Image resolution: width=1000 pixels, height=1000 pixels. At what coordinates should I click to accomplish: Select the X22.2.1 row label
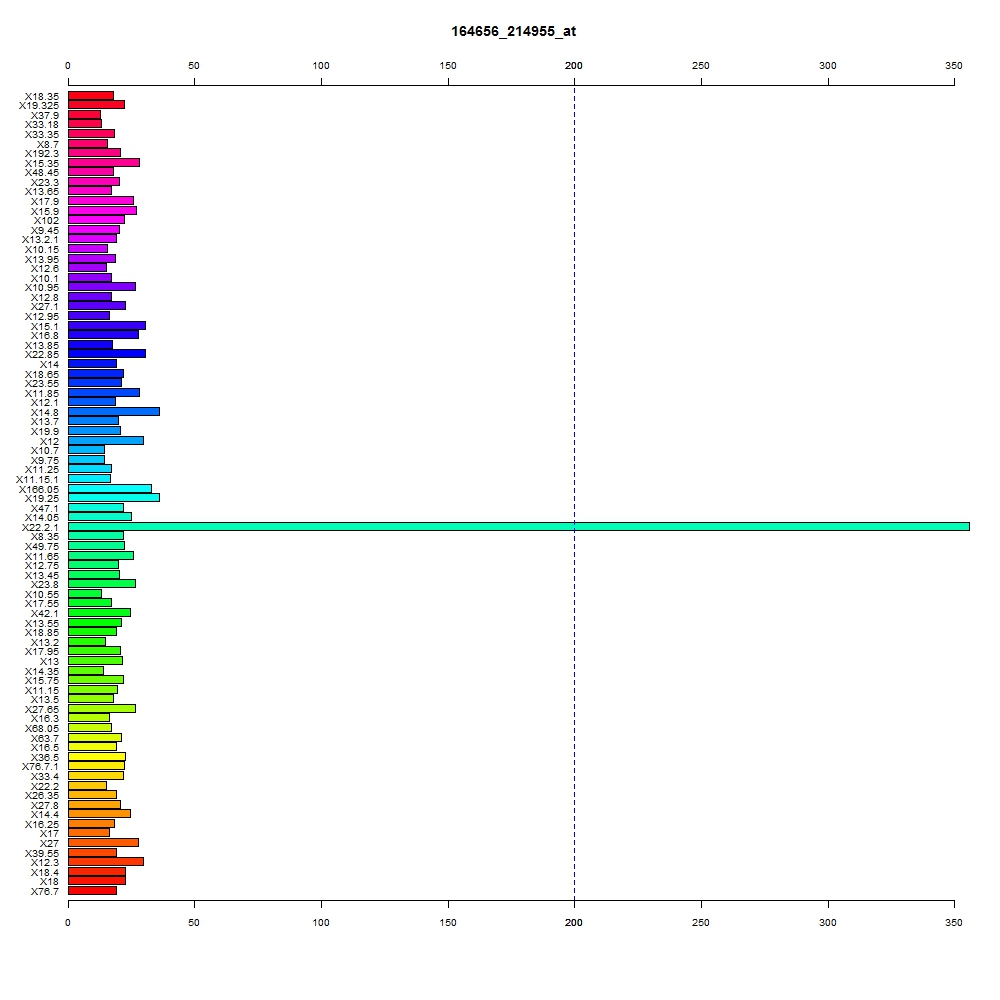40,527
